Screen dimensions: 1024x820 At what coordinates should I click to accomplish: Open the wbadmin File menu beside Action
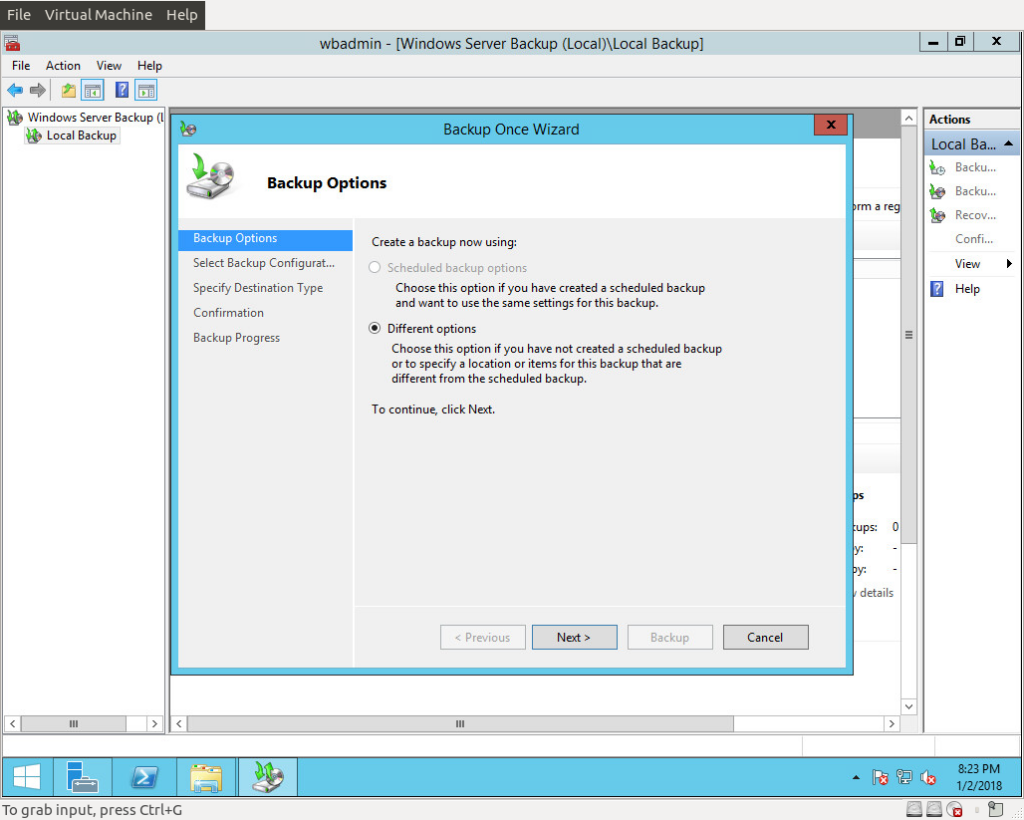pyautogui.click(x=21, y=65)
